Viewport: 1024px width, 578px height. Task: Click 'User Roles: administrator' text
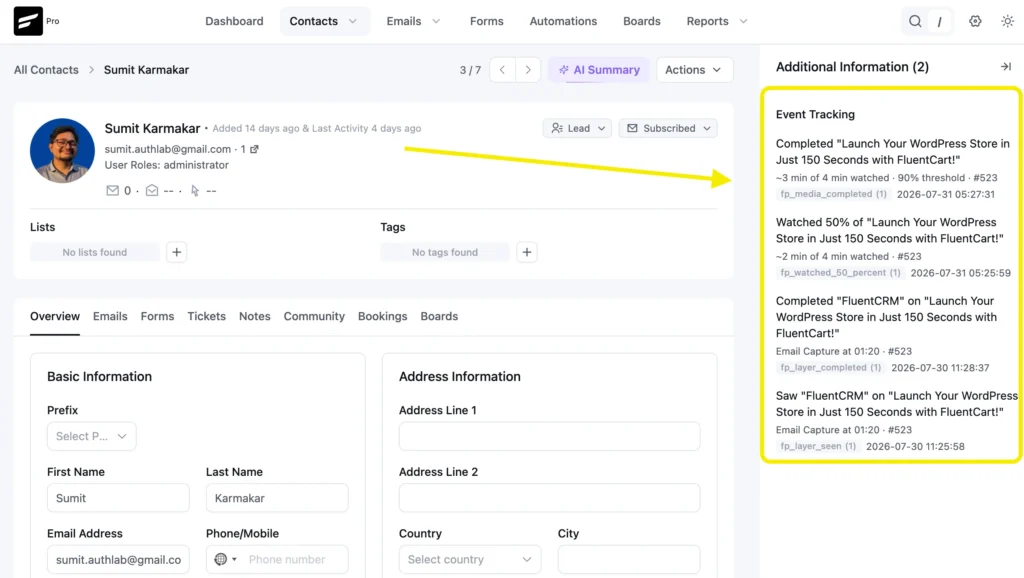click(167, 165)
